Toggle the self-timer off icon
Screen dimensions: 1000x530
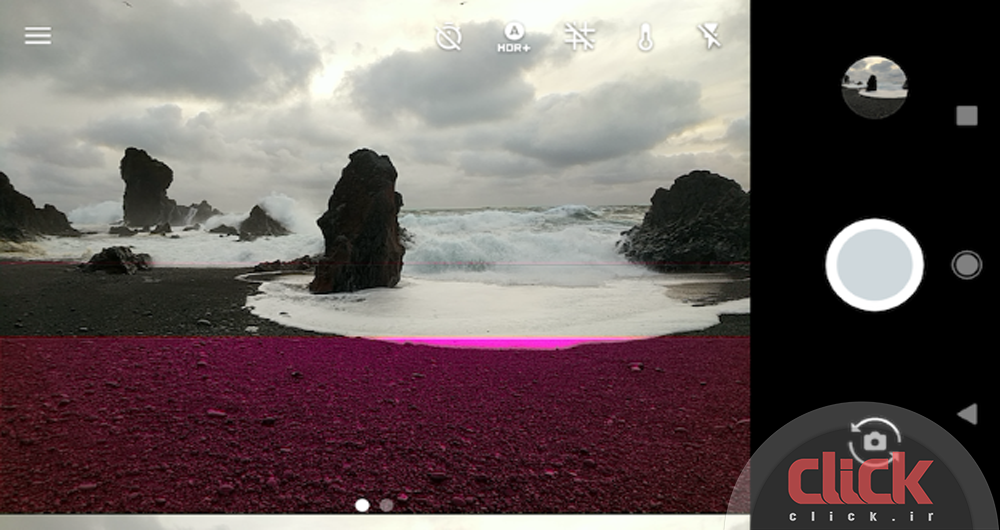coord(449,37)
